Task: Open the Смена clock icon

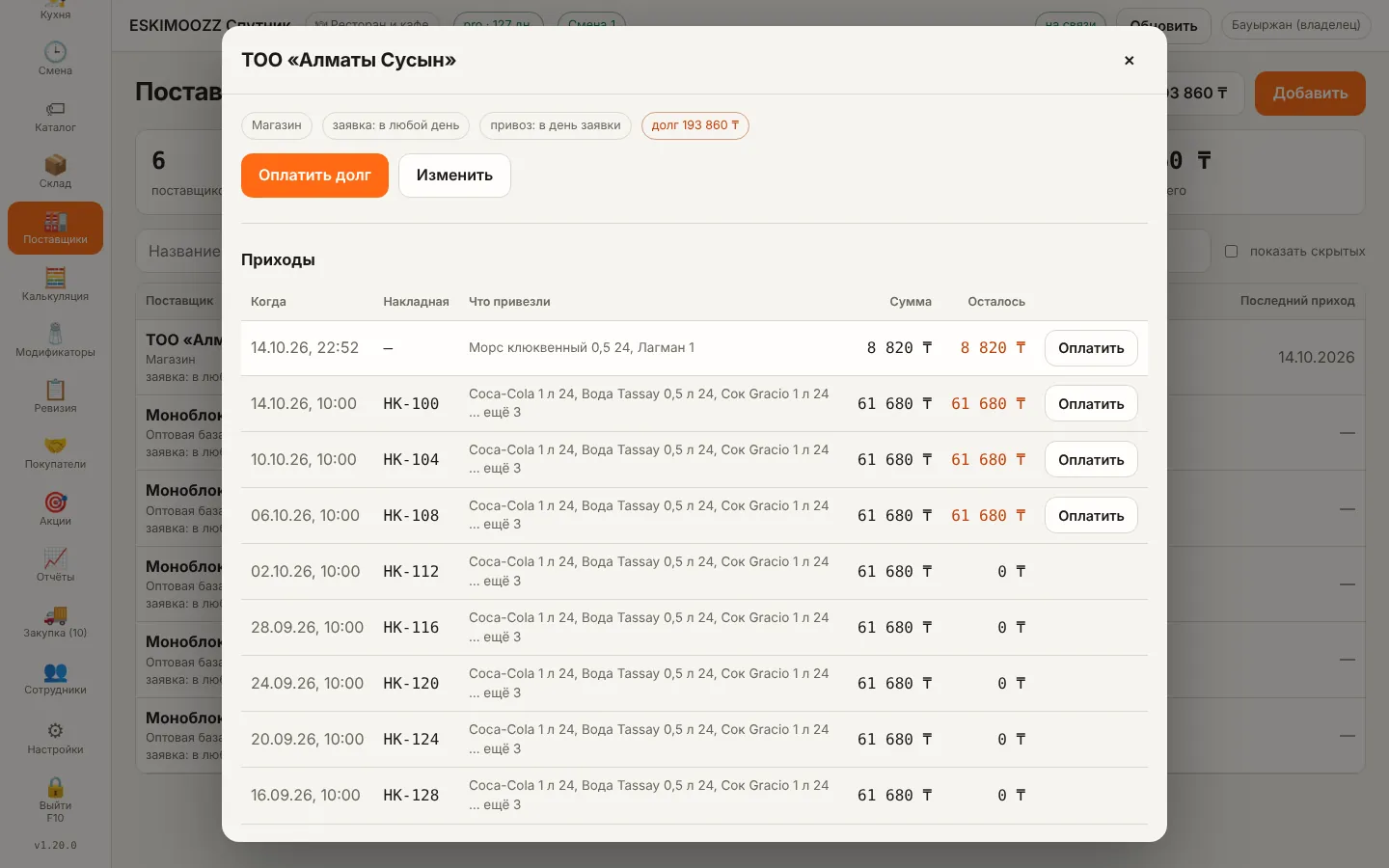Action: pyautogui.click(x=55, y=52)
